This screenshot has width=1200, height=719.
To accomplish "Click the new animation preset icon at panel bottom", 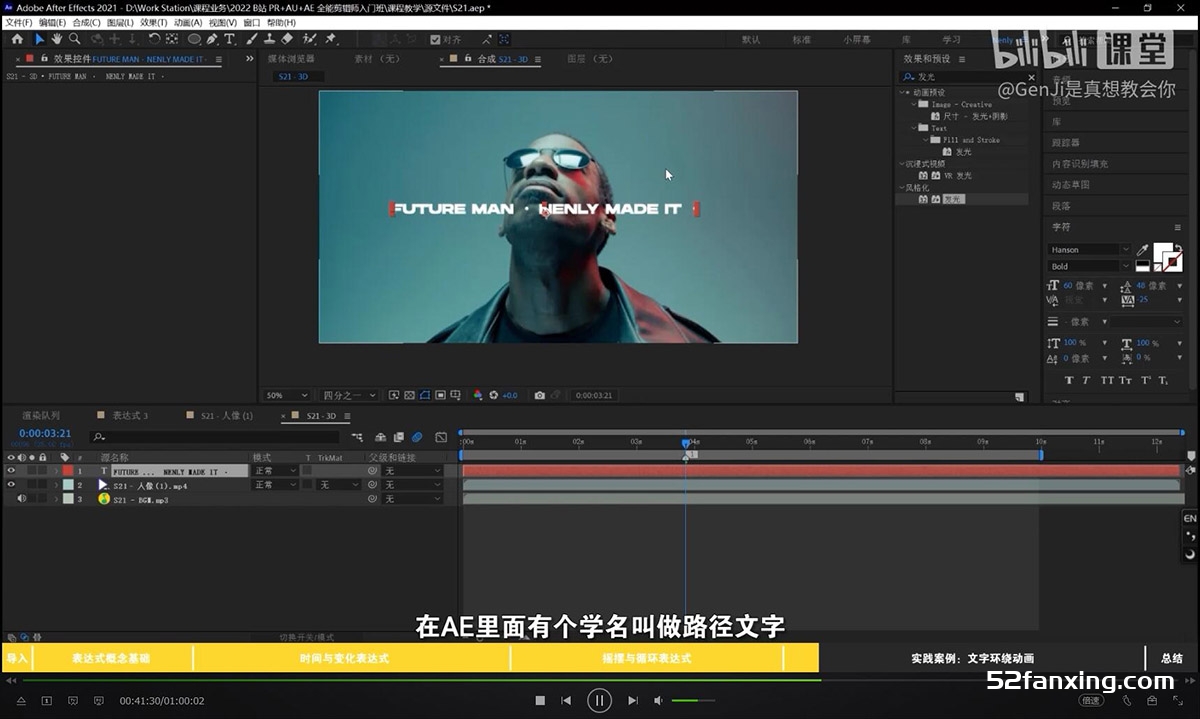I will [1019, 396].
